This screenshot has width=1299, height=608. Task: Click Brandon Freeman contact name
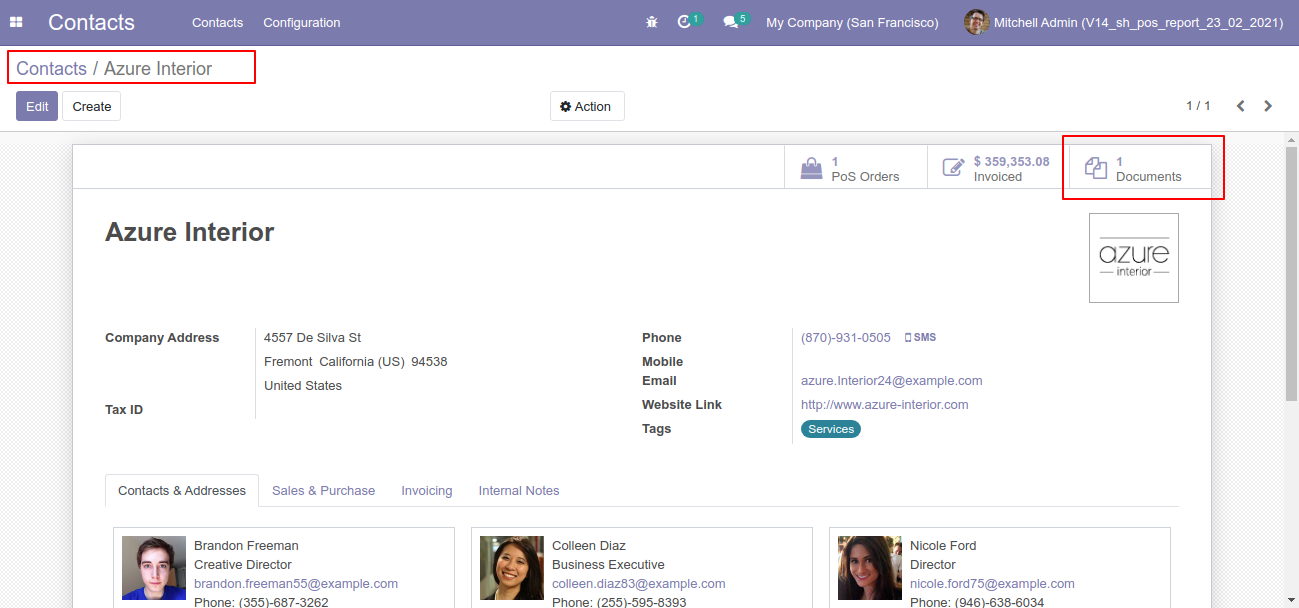click(x=246, y=546)
